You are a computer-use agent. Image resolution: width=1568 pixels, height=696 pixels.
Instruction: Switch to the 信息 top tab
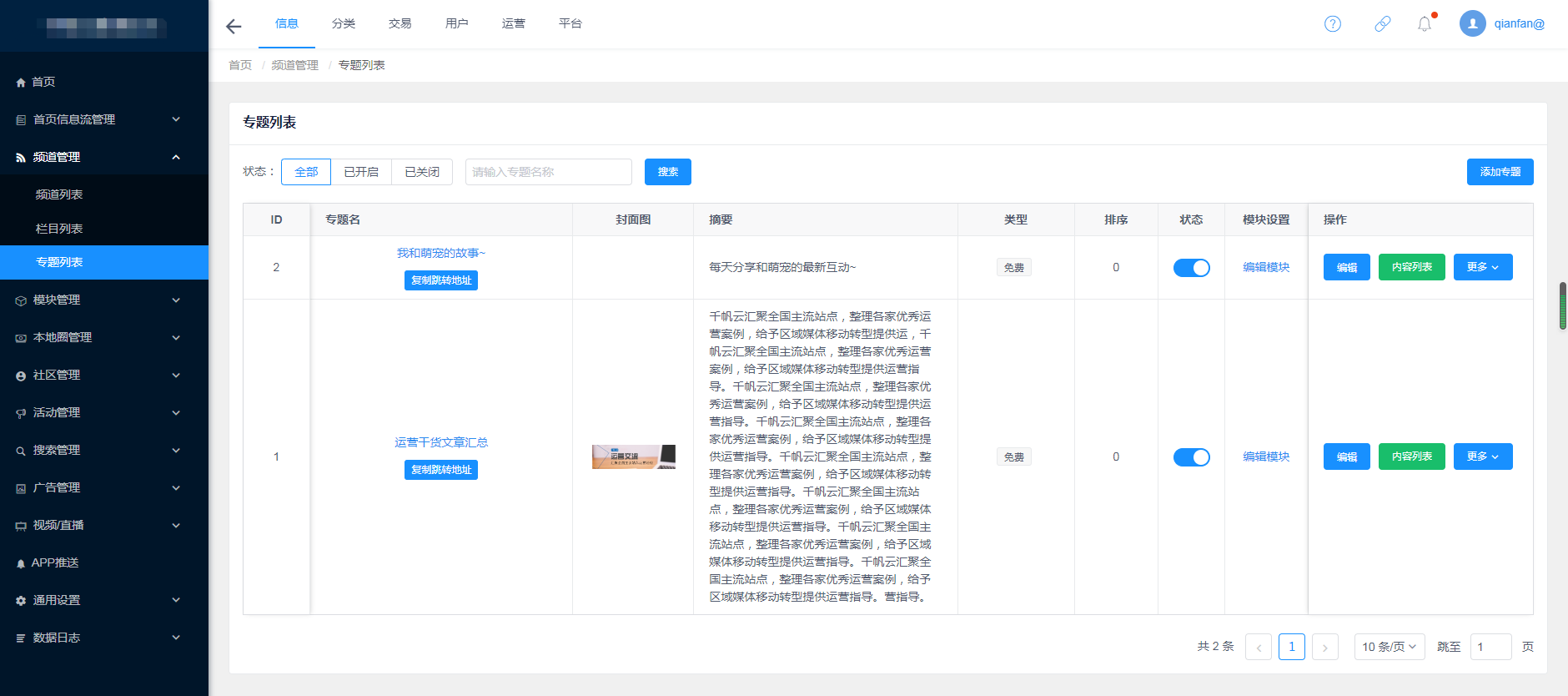[287, 23]
